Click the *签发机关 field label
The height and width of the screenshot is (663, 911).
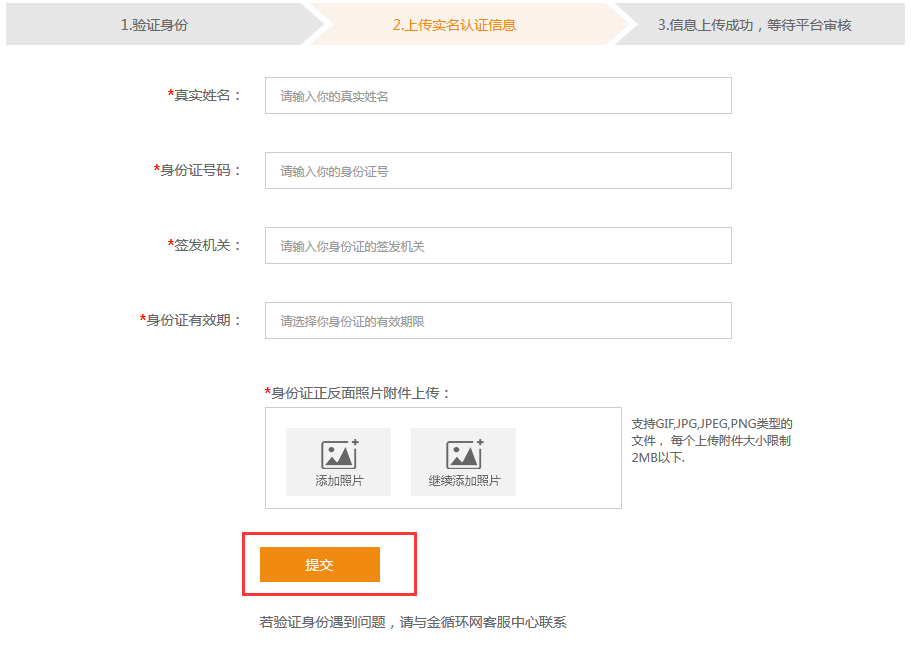(205, 245)
